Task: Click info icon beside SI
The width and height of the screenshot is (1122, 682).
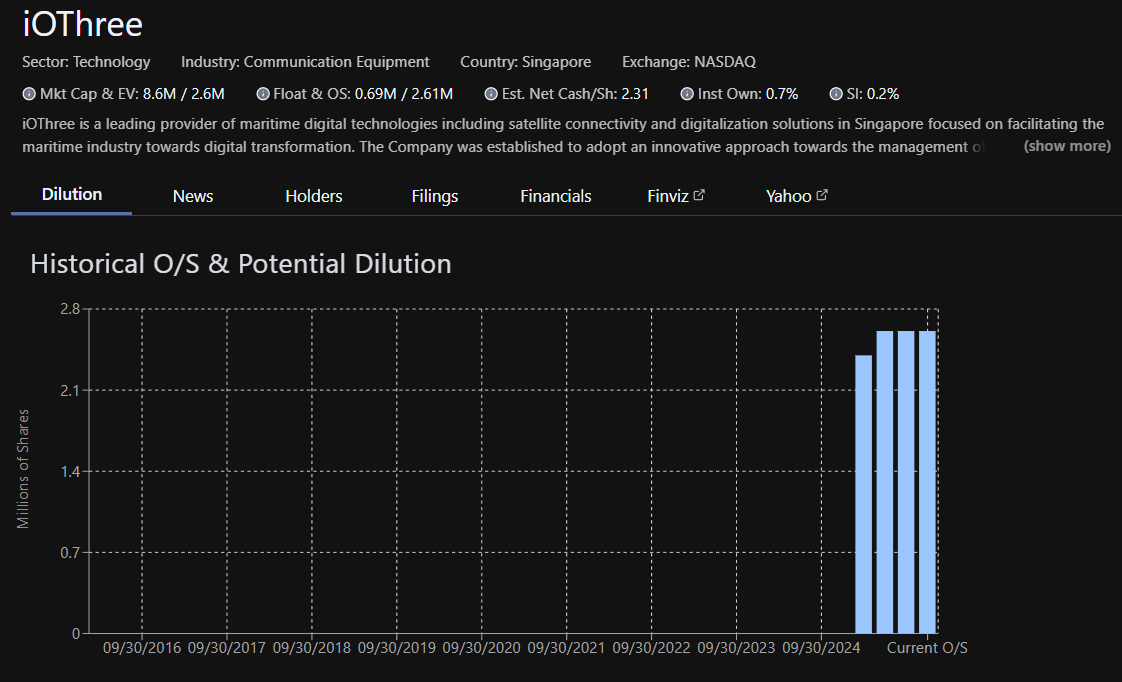Action: tap(836, 94)
